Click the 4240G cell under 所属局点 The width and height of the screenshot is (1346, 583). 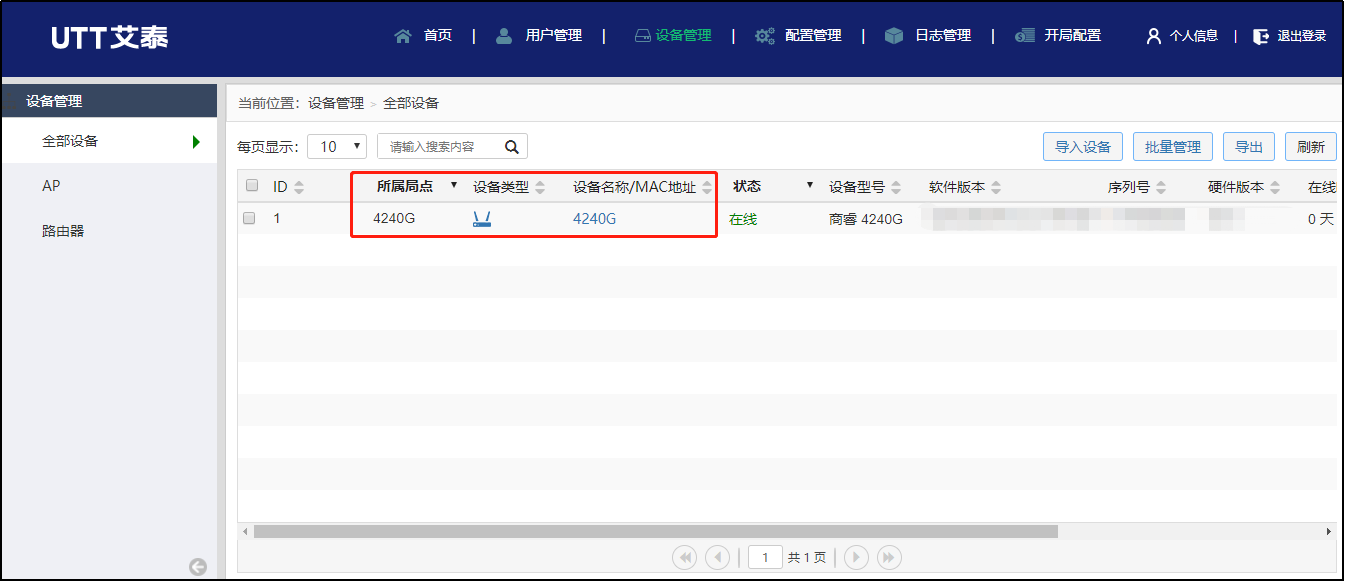tap(394, 219)
